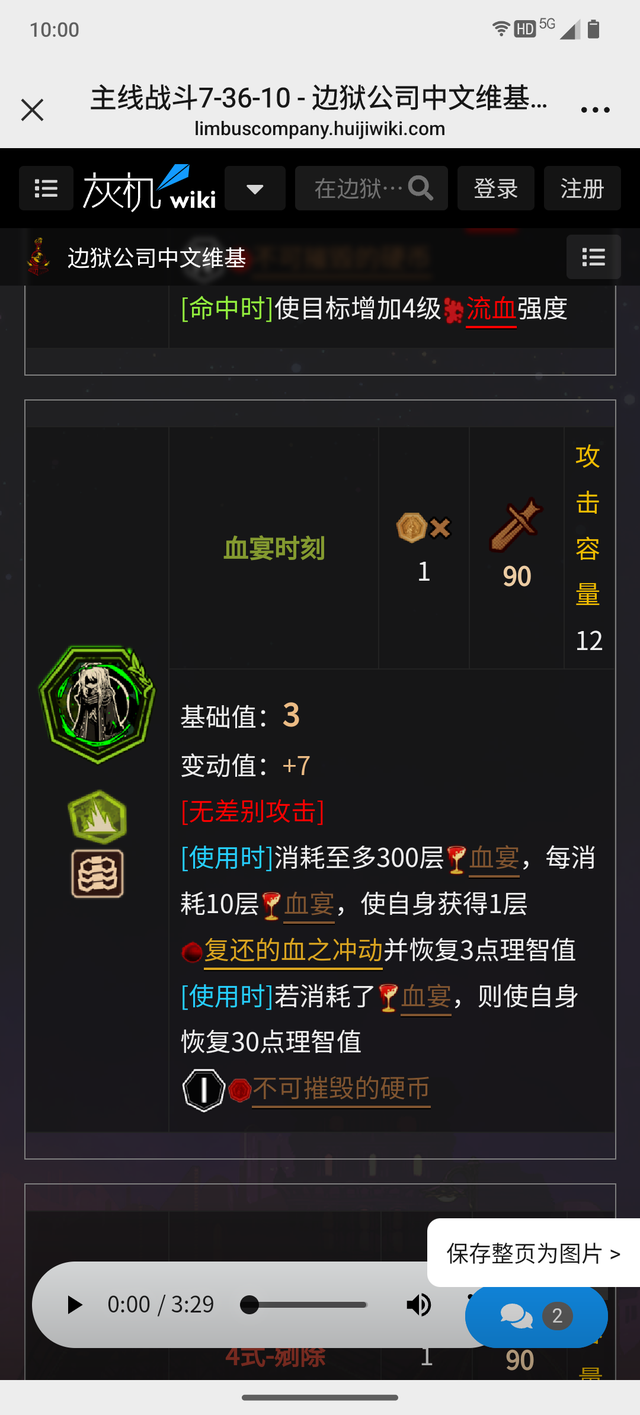
Task: Click the 注册 register button
Action: (x=582, y=188)
